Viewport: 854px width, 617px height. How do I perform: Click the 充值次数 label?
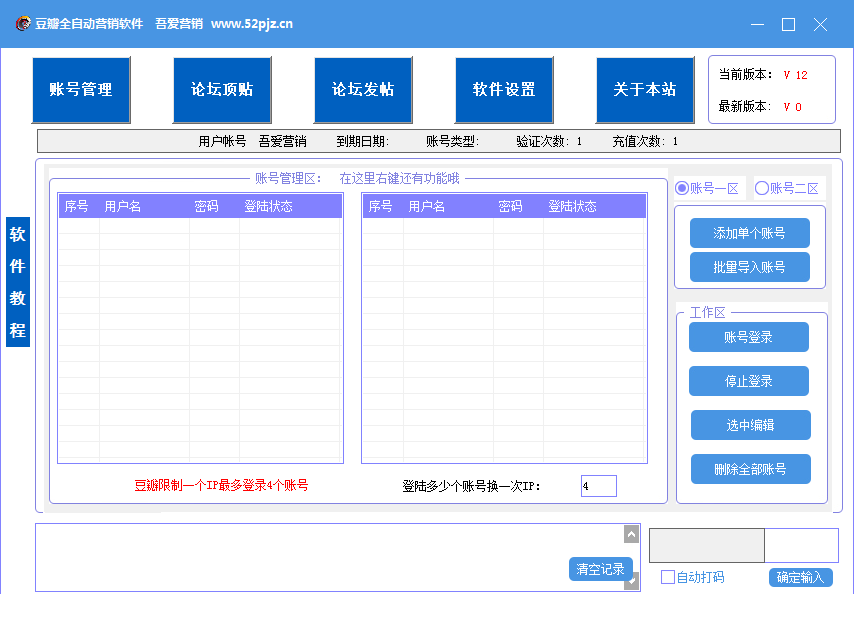pyautogui.click(x=638, y=142)
